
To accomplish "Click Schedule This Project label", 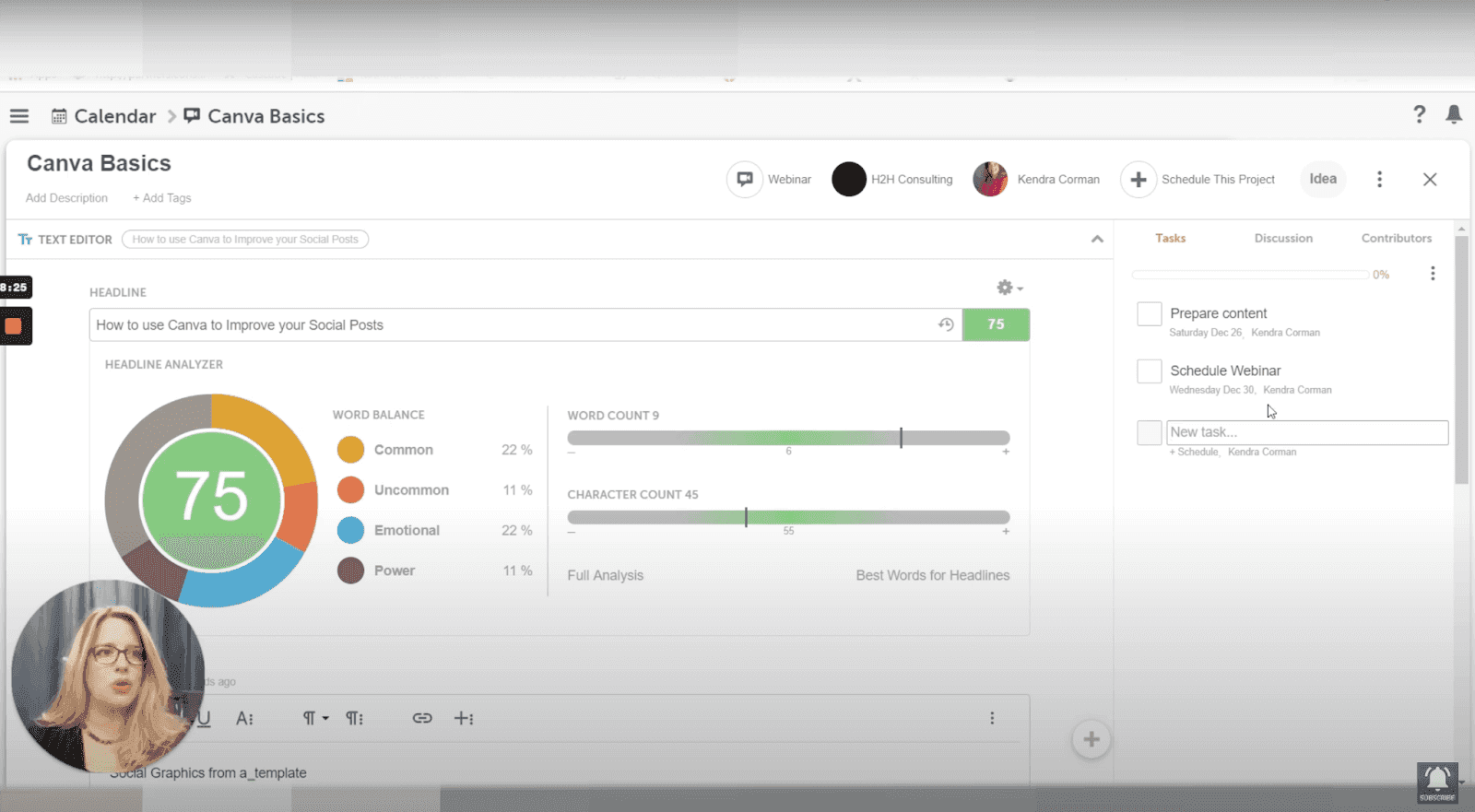I will (x=1218, y=179).
